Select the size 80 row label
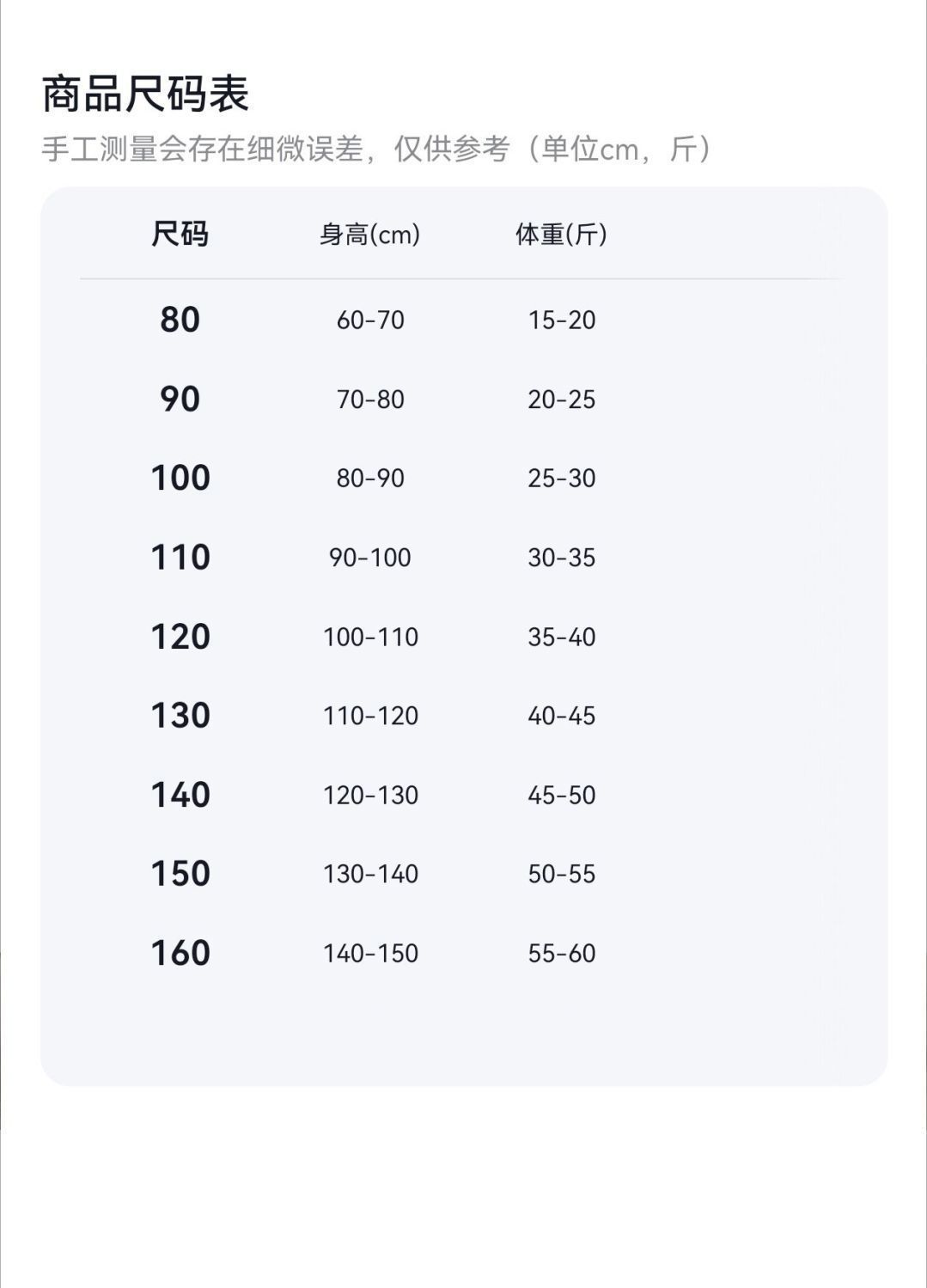 tap(180, 320)
